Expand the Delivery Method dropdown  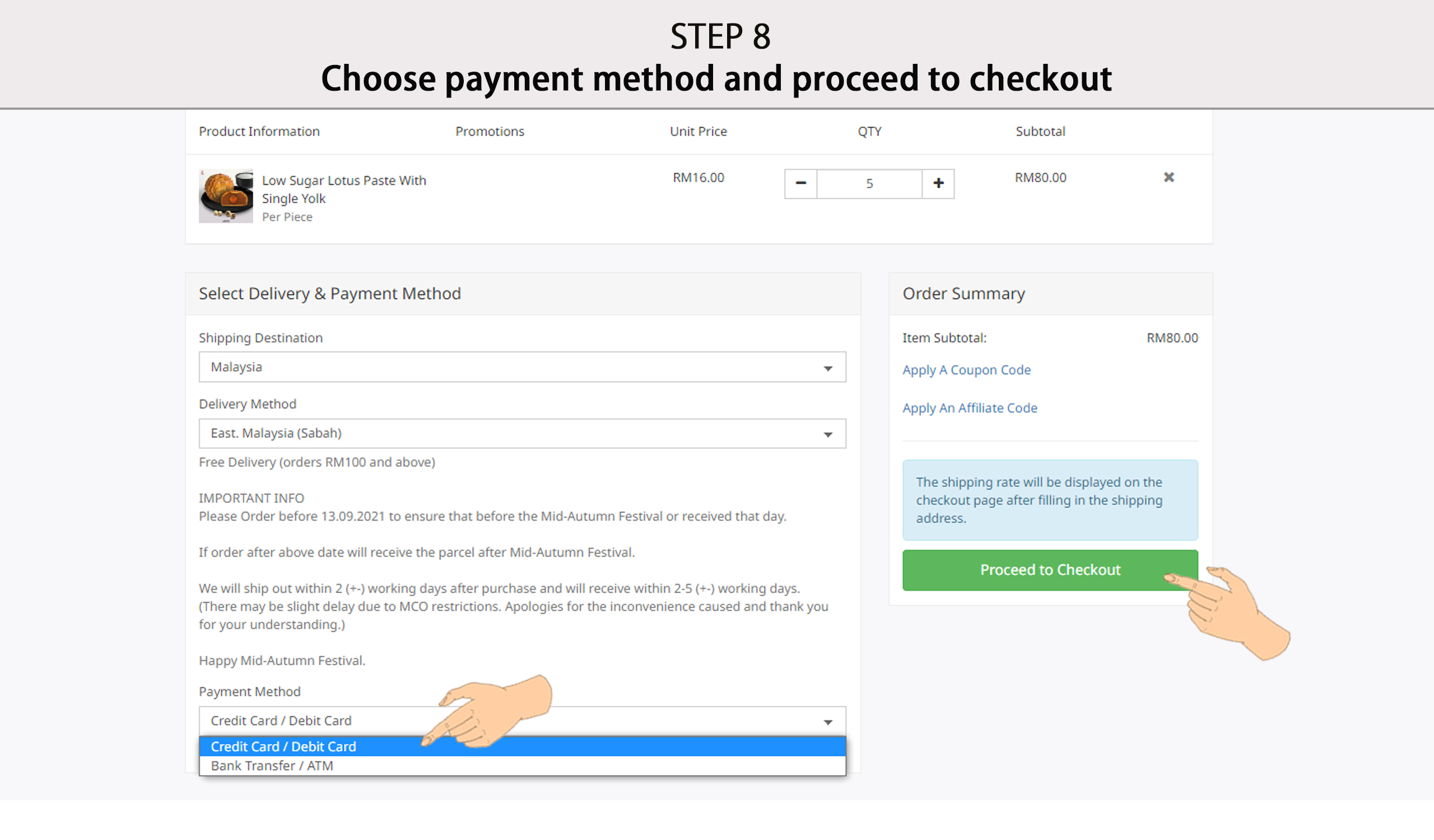coord(522,433)
